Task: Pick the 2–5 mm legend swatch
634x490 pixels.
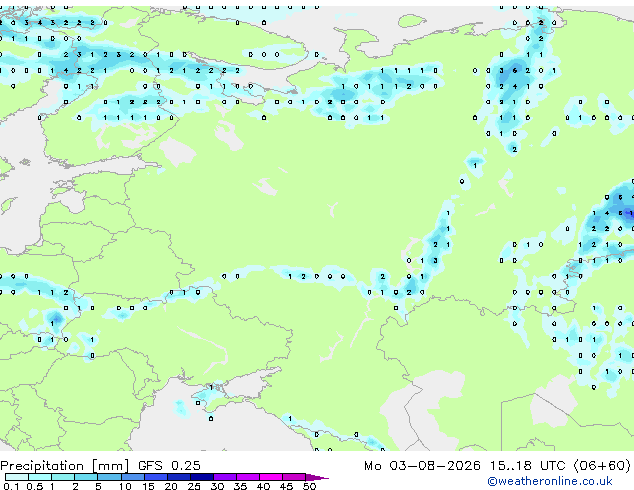Action: pos(86,477)
